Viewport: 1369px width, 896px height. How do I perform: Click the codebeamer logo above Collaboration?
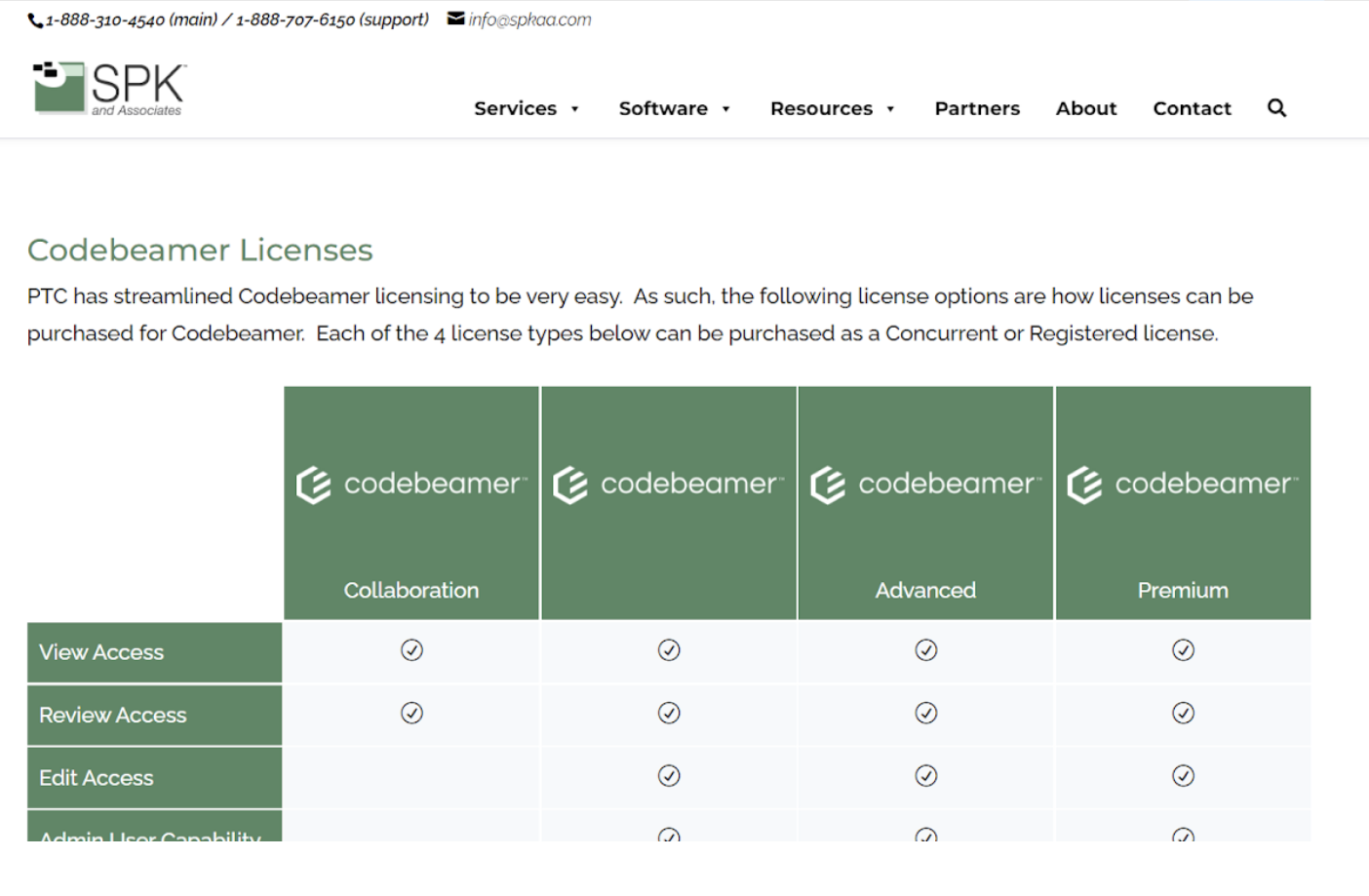point(411,485)
